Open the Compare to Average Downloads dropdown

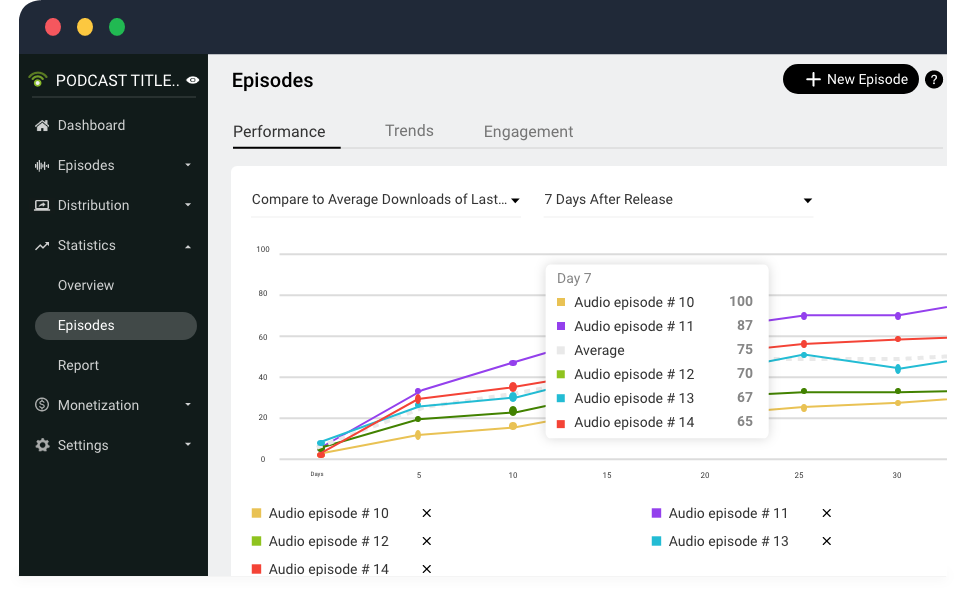tap(386, 200)
